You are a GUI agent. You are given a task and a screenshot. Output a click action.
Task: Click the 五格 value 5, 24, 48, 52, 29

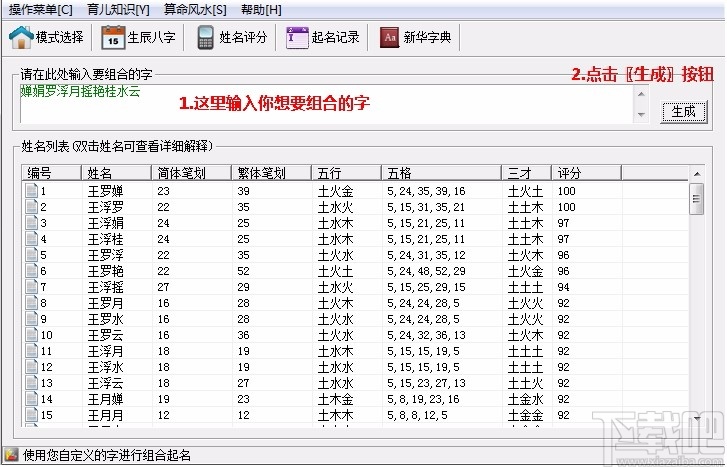point(426,271)
